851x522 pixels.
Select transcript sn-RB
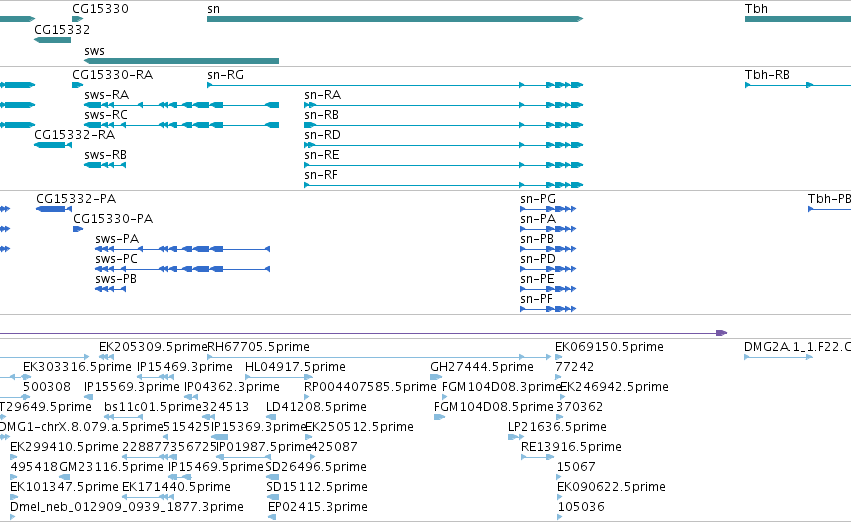coord(443,125)
